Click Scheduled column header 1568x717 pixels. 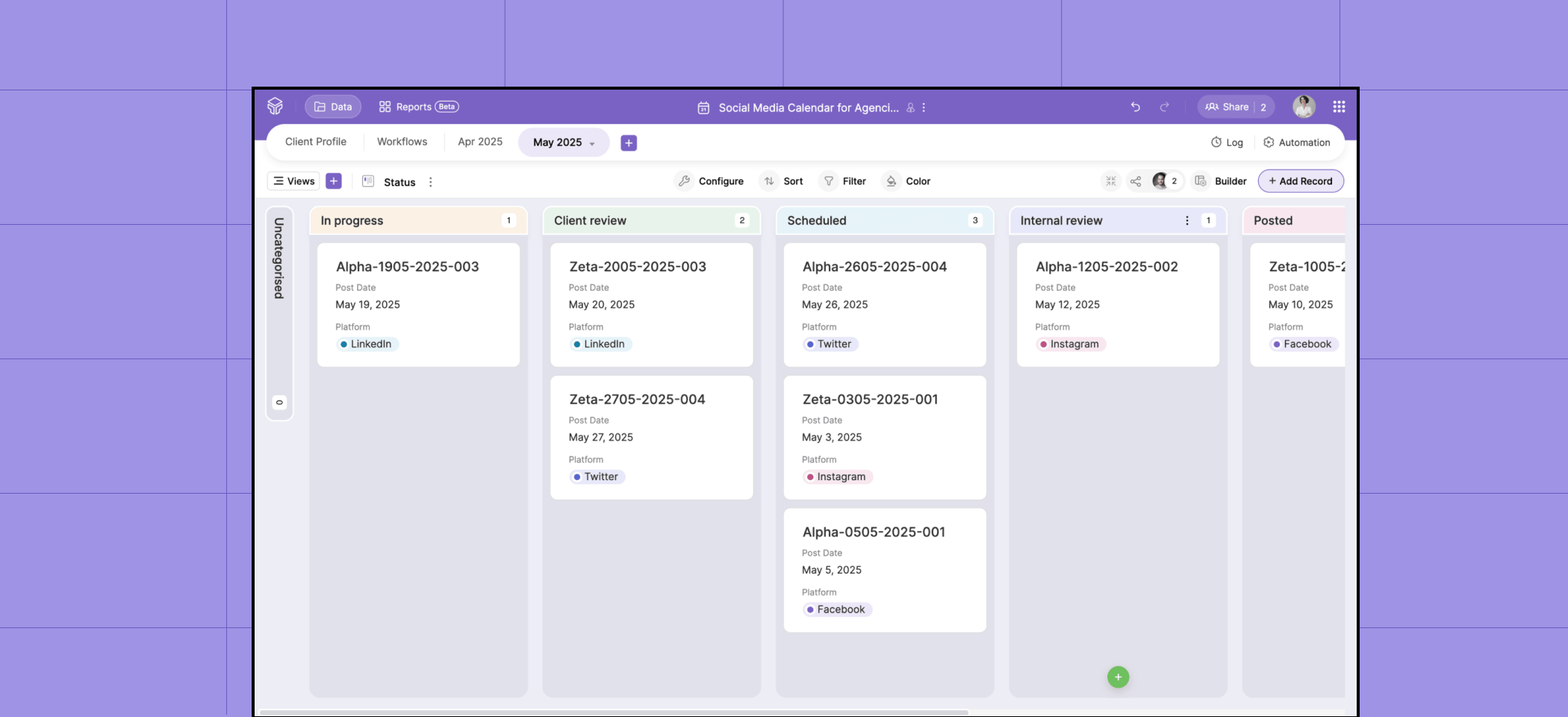(x=885, y=220)
